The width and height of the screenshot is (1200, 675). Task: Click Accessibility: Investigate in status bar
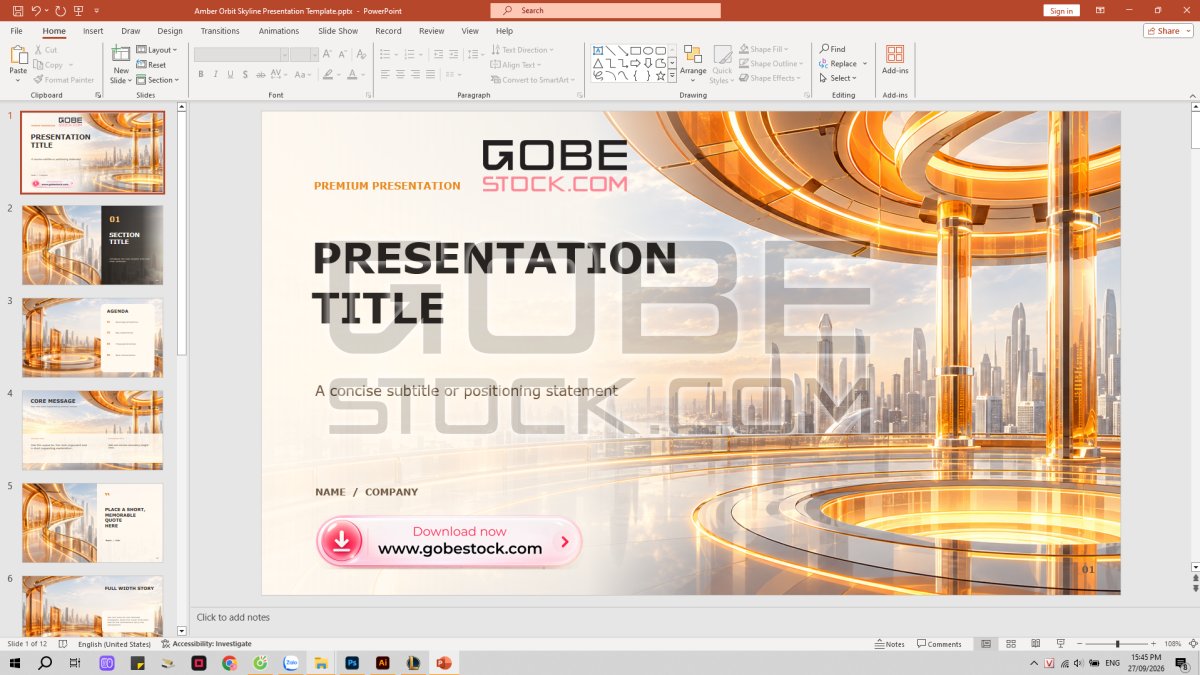point(207,644)
